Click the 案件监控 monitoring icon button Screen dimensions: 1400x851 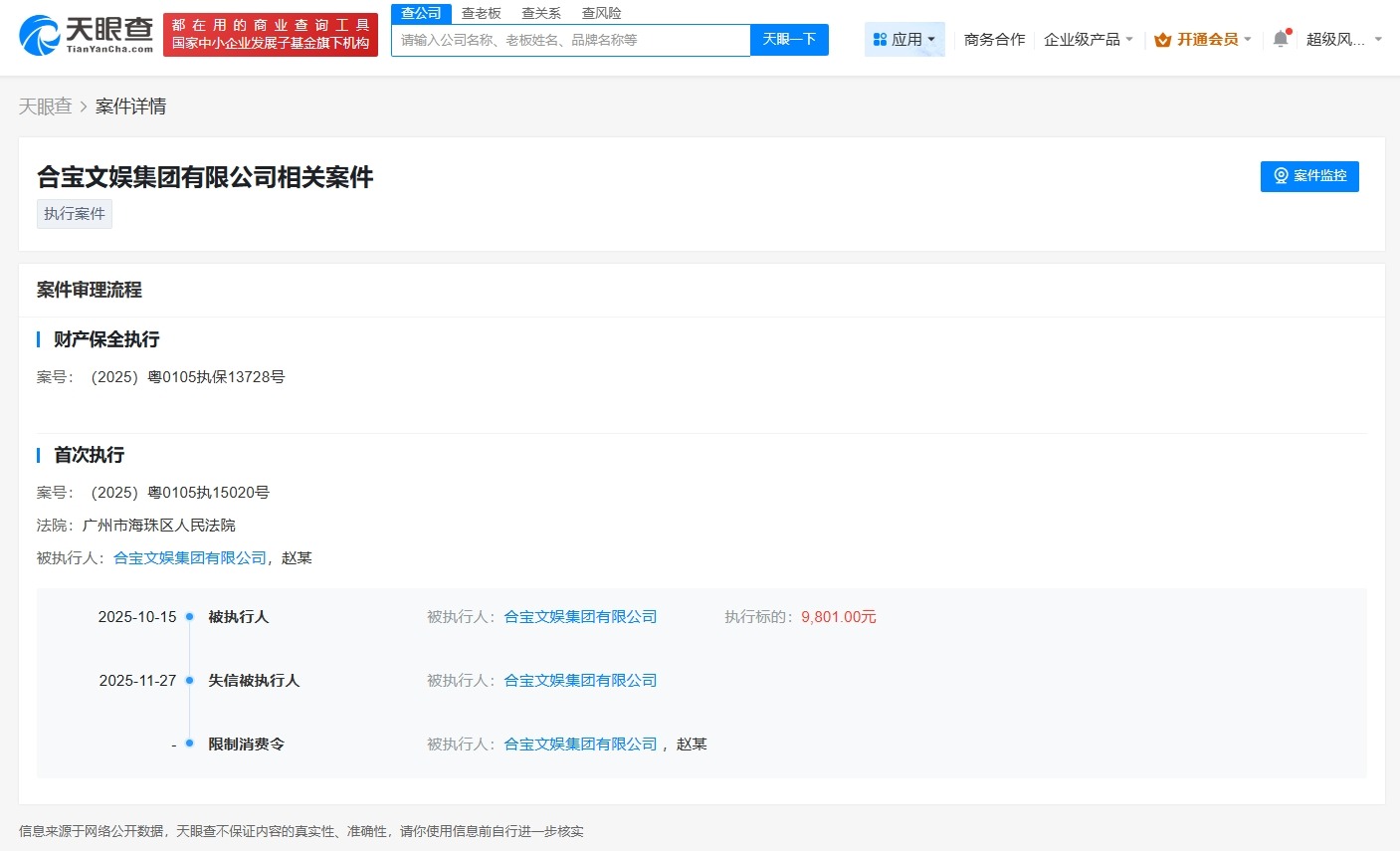point(1281,176)
